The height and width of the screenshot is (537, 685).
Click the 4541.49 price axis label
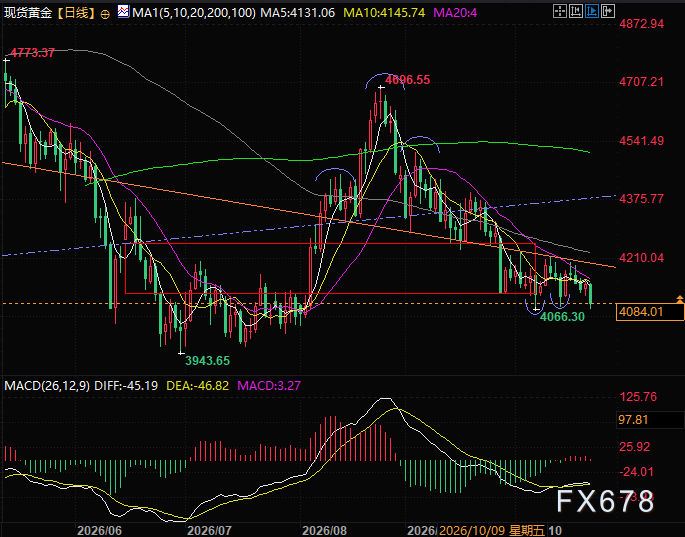click(x=641, y=141)
